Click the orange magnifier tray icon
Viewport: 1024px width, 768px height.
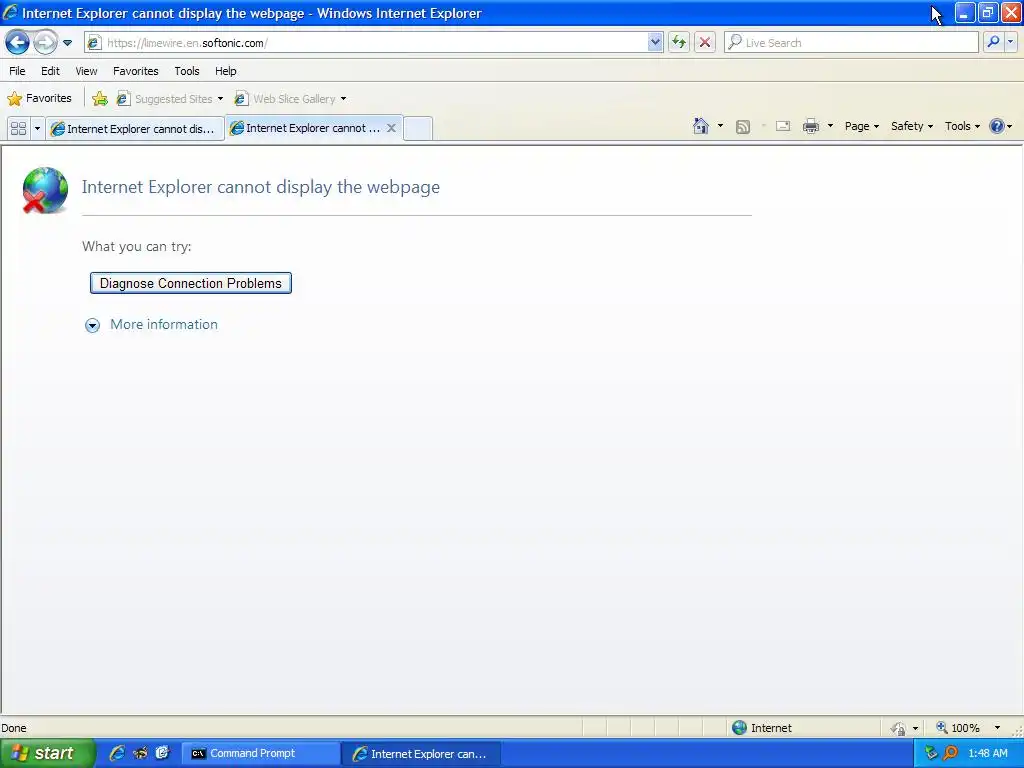(951, 753)
